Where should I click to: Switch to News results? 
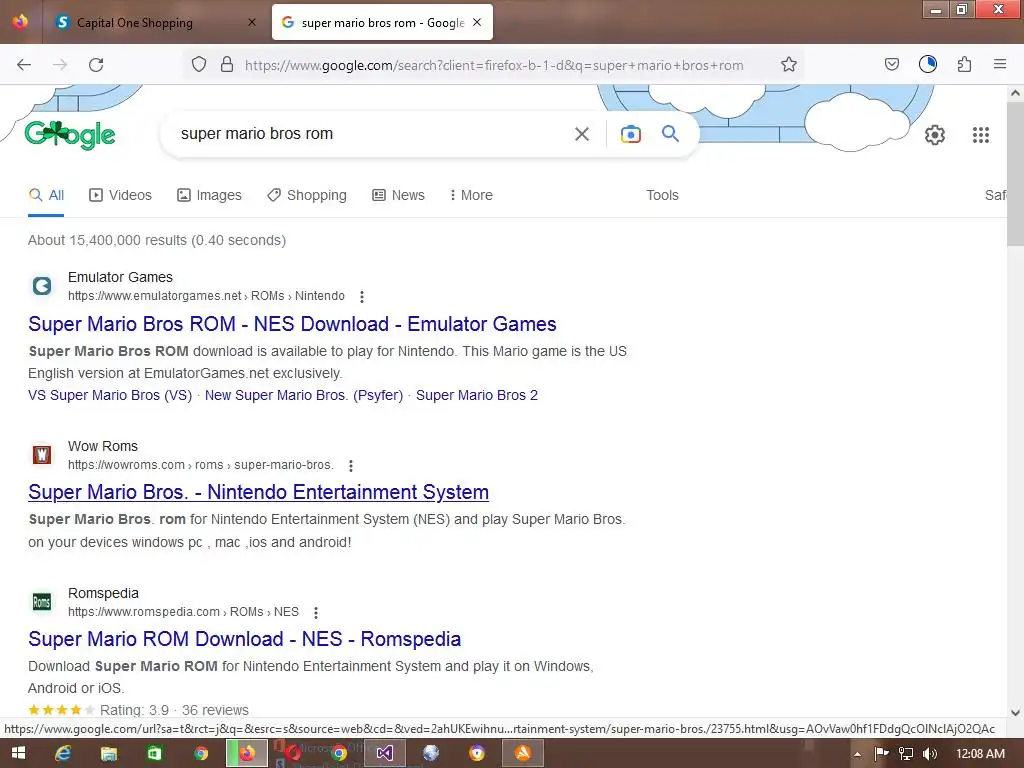point(398,195)
